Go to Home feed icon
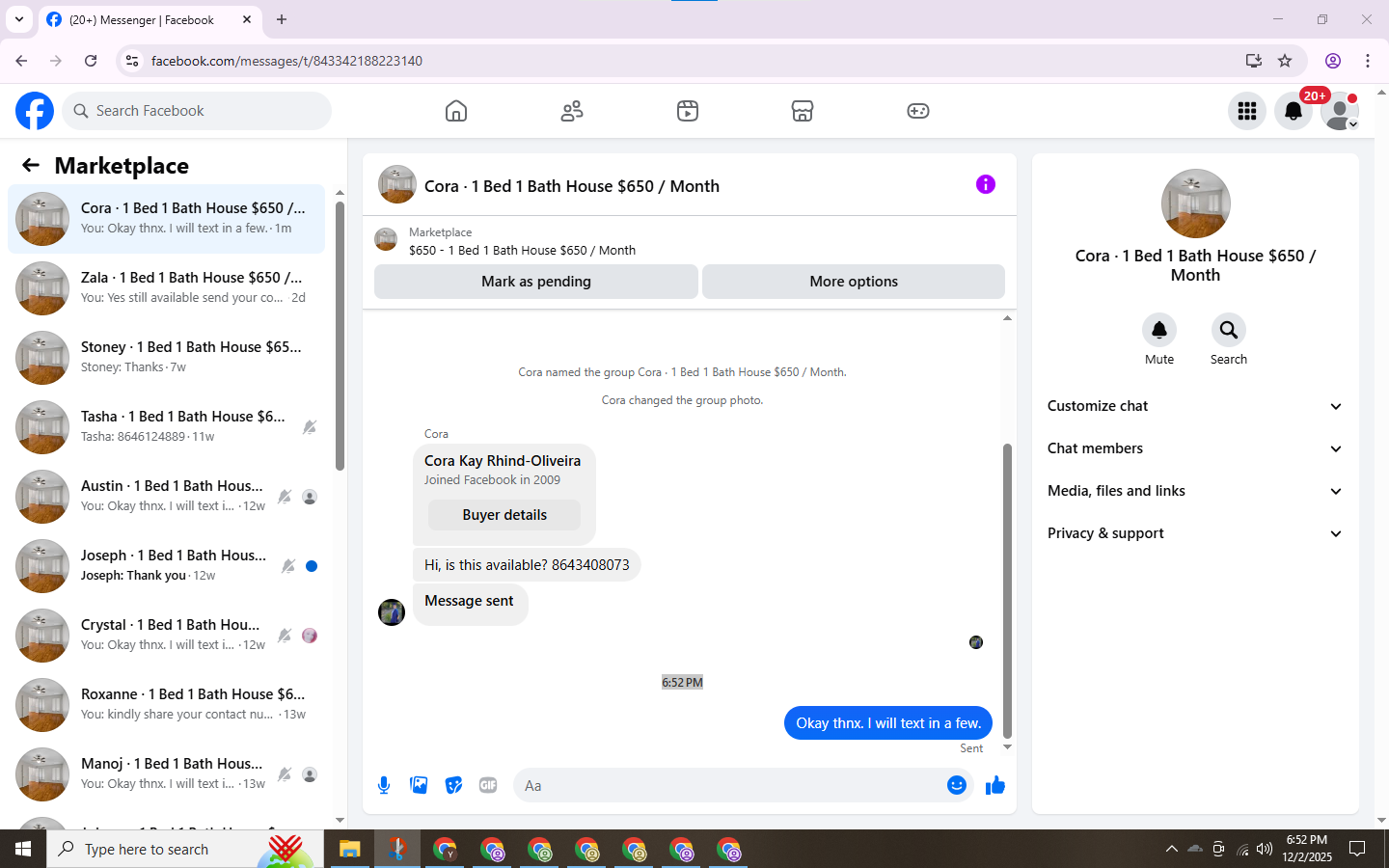1389x868 pixels. tap(456, 111)
